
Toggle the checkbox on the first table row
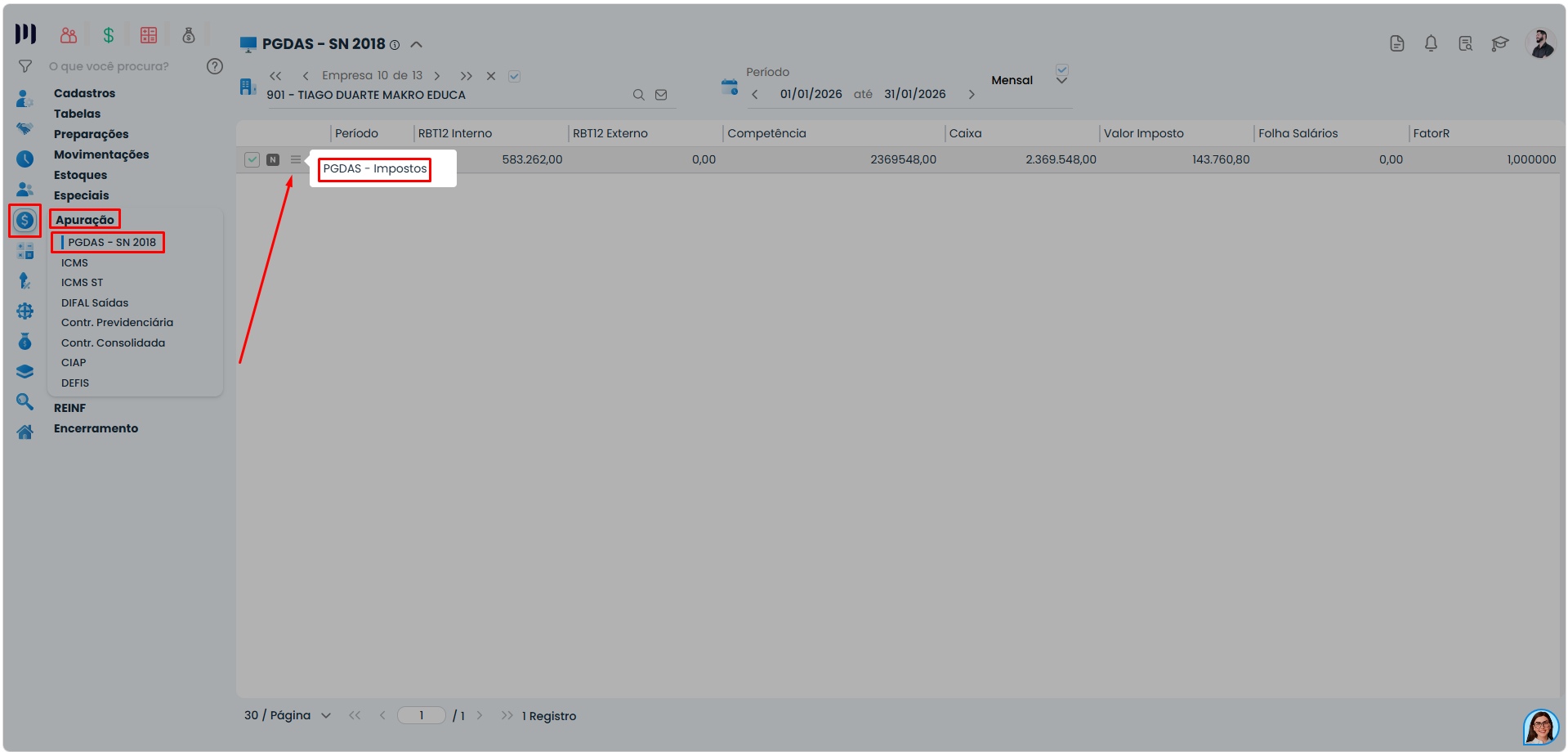[x=252, y=159]
